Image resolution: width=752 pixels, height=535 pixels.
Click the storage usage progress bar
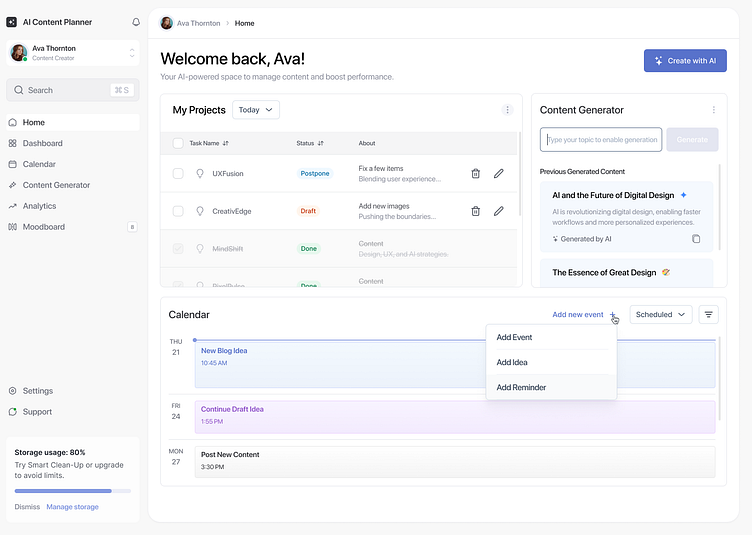[73, 491]
